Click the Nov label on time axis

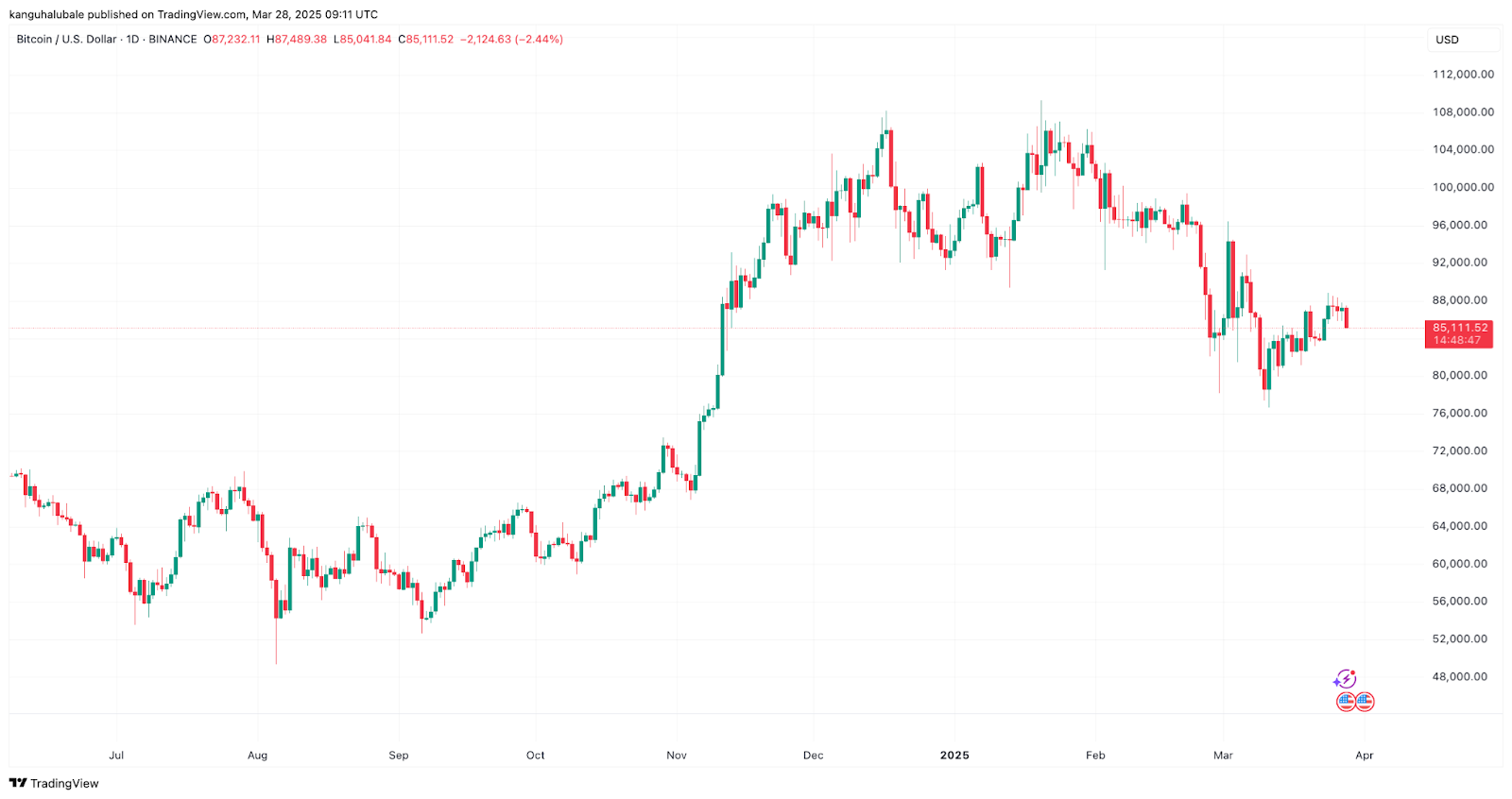pos(677,756)
